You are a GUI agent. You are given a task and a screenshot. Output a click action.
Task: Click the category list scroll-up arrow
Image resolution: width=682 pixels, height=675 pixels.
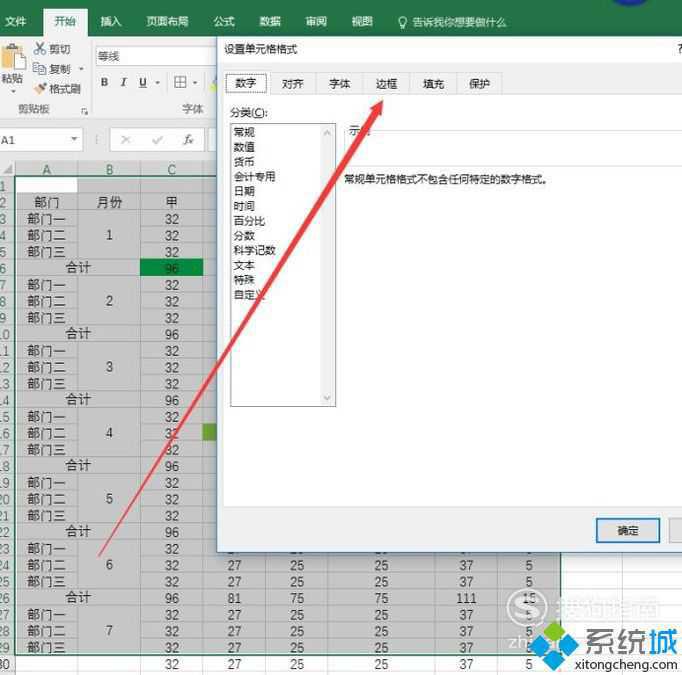(327, 132)
